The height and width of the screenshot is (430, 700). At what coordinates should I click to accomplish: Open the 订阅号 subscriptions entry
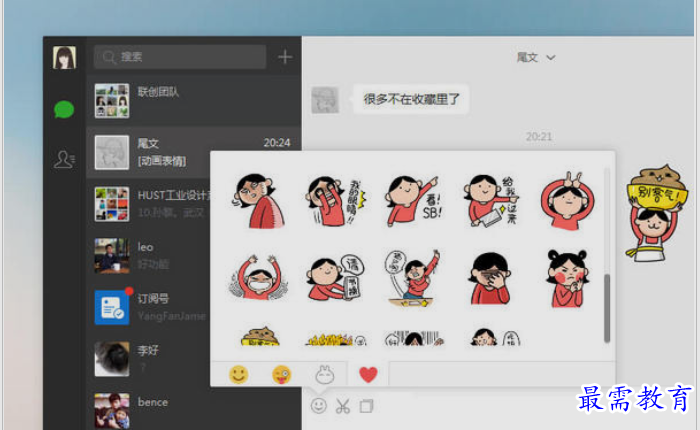tap(149, 307)
